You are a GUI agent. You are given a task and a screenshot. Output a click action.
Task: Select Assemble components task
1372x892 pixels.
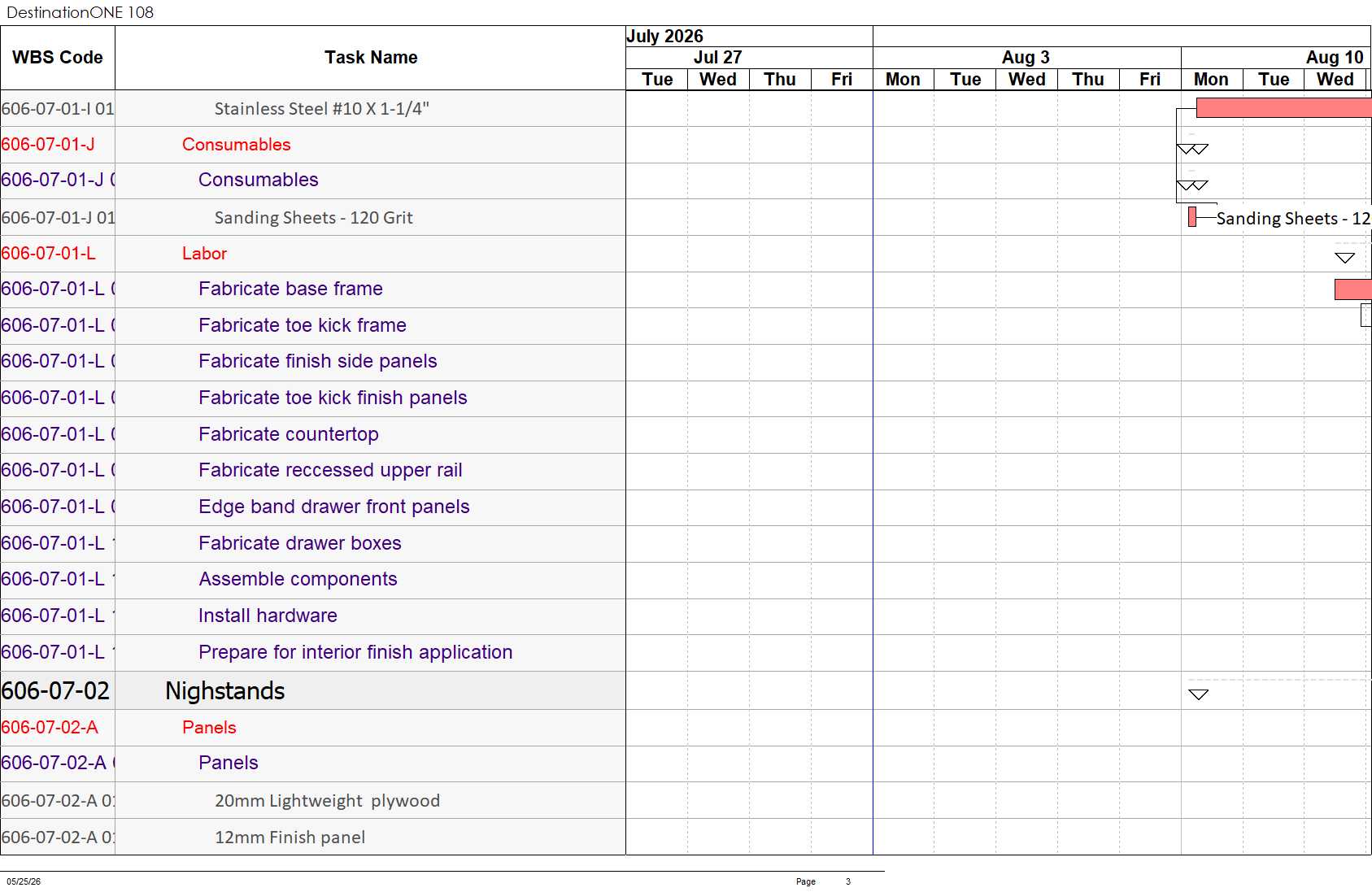click(298, 579)
